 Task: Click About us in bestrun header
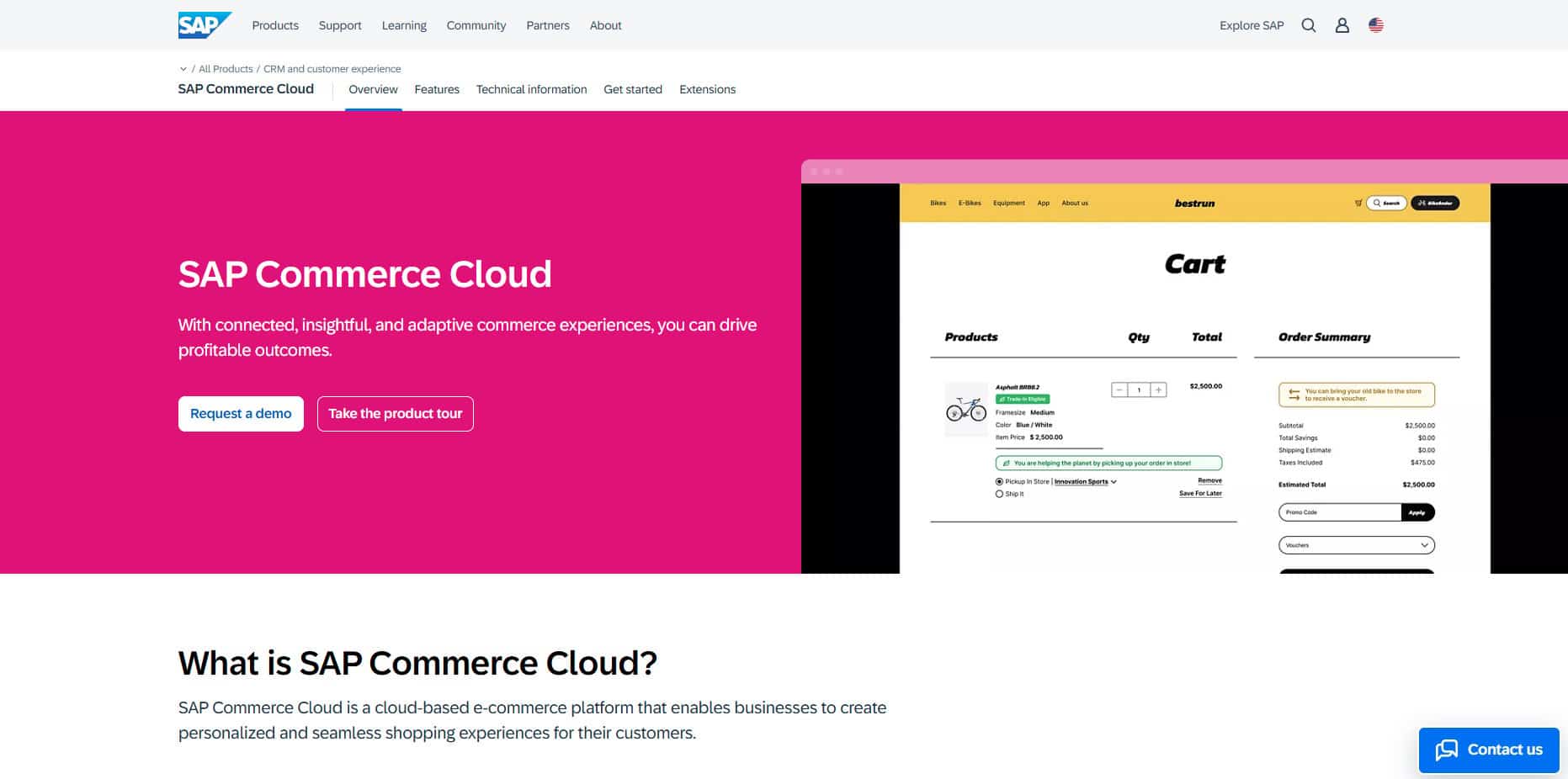click(x=1075, y=203)
